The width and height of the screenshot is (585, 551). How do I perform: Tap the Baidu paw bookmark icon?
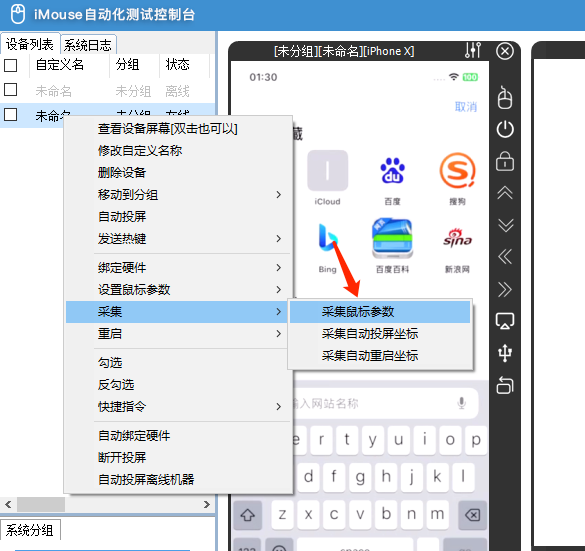coord(392,170)
